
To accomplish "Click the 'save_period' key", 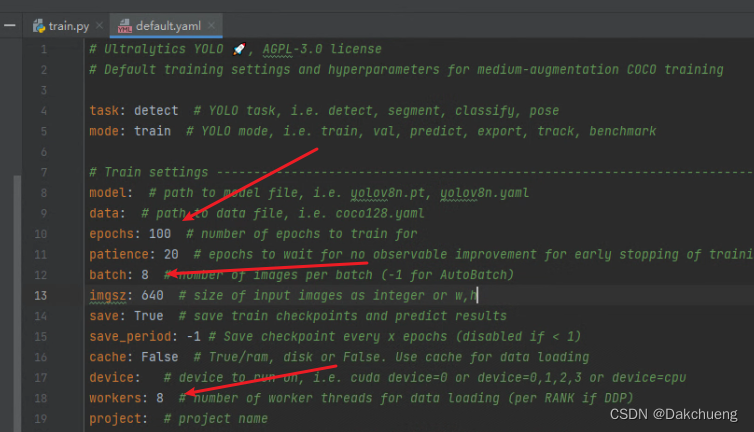I will click(x=130, y=337).
